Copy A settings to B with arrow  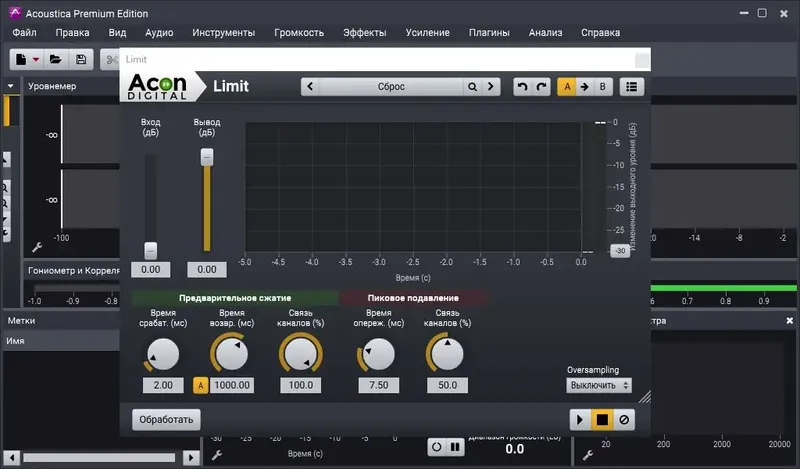(585, 87)
